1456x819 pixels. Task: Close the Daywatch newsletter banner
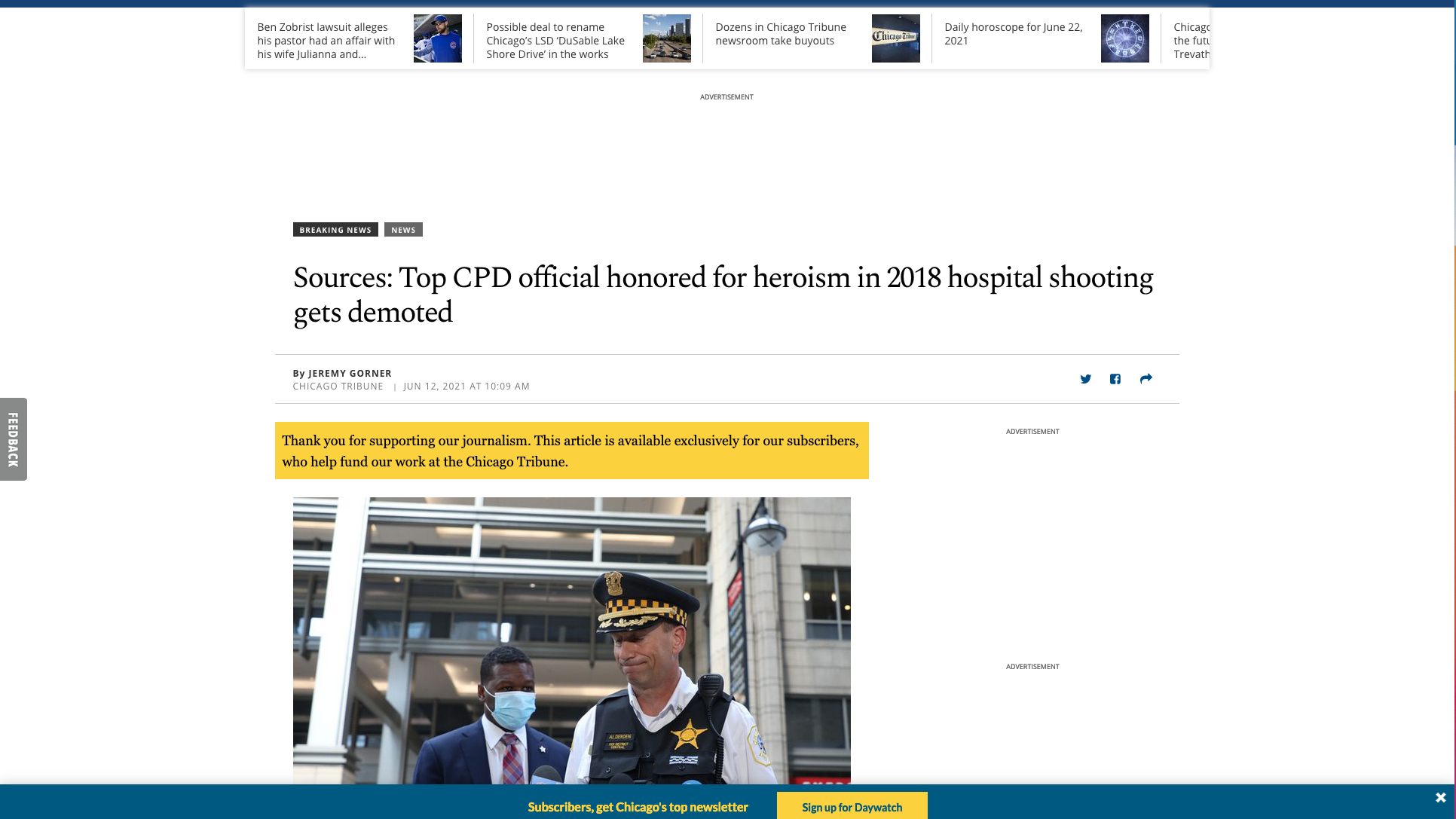(1440, 797)
